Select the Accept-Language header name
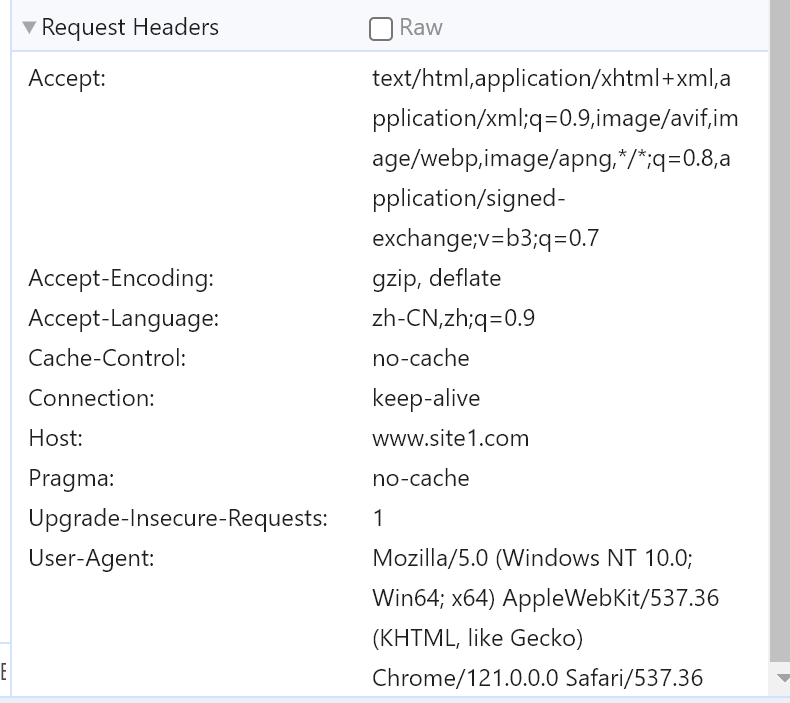Image resolution: width=790 pixels, height=703 pixels. click(x=123, y=318)
